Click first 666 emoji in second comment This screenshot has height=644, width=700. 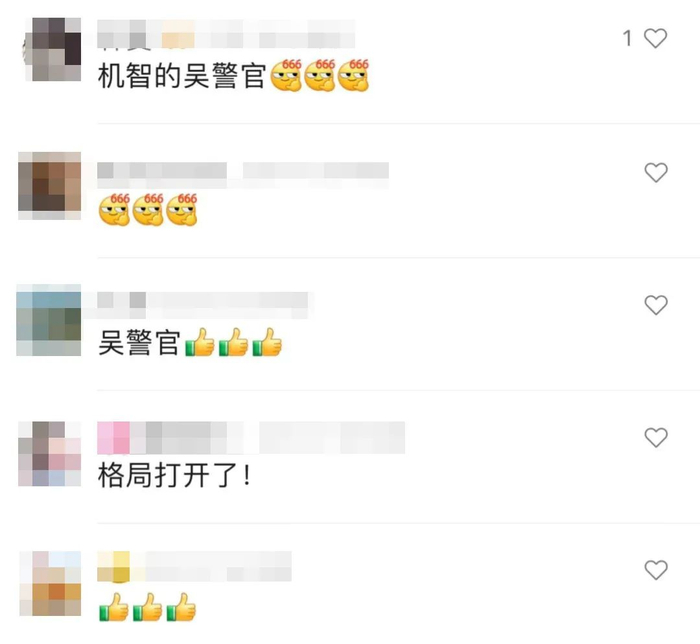pos(114,210)
